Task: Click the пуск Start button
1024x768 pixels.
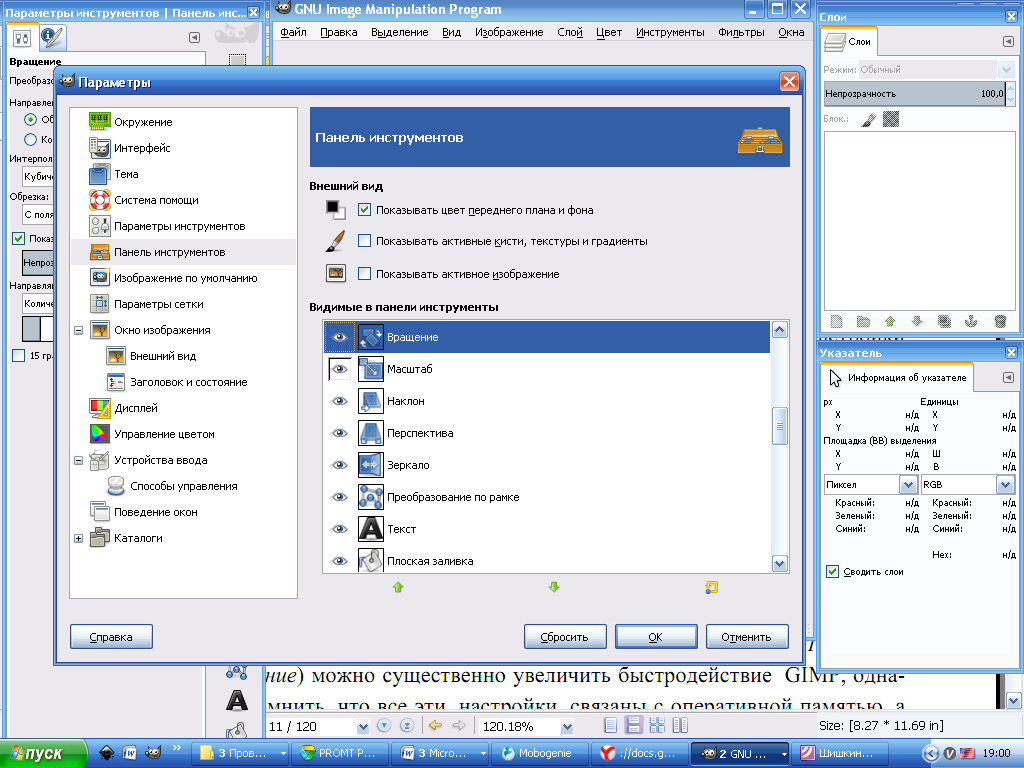Action: [x=43, y=754]
